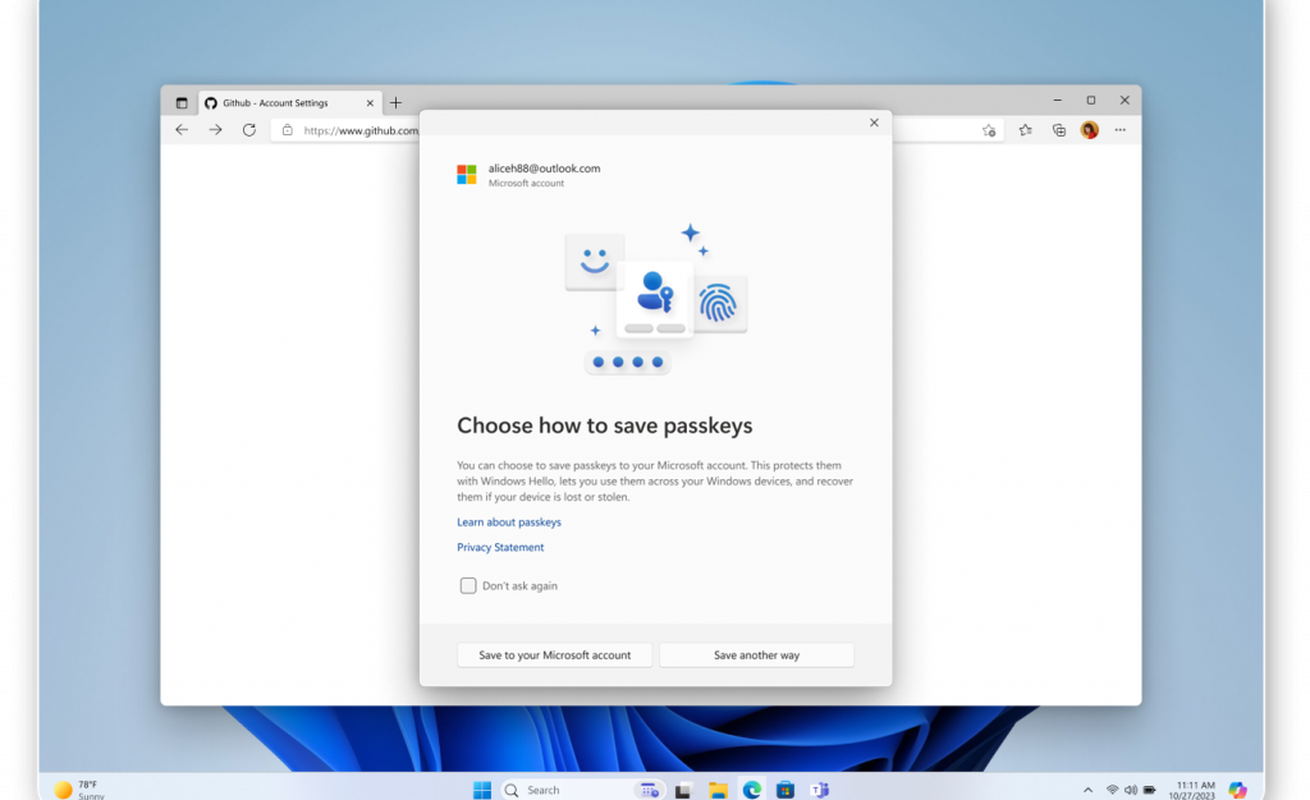The image size is (1310, 800).
Task: Close the Edge browser window
Action: pos(1125,101)
